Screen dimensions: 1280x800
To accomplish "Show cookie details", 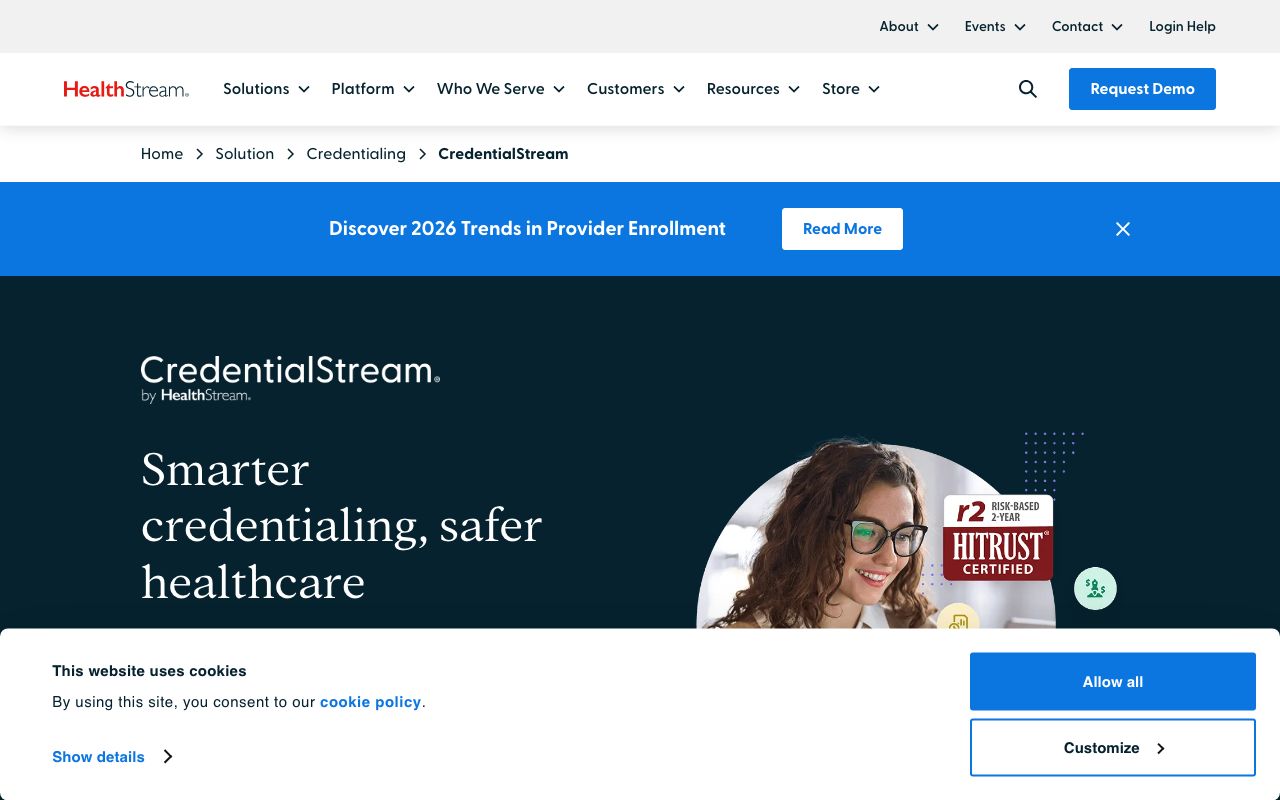I will click(x=112, y=757).
